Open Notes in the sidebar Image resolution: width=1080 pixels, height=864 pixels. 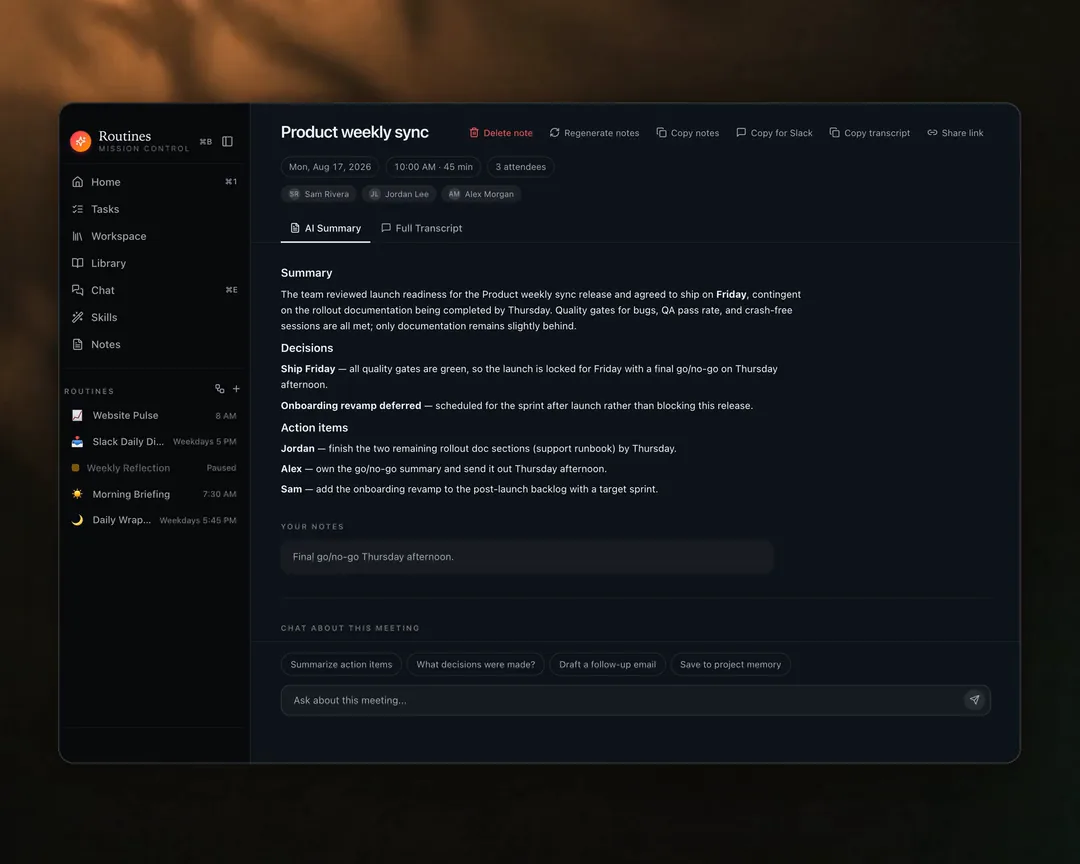pyautogui.click(x=154, y=344)
